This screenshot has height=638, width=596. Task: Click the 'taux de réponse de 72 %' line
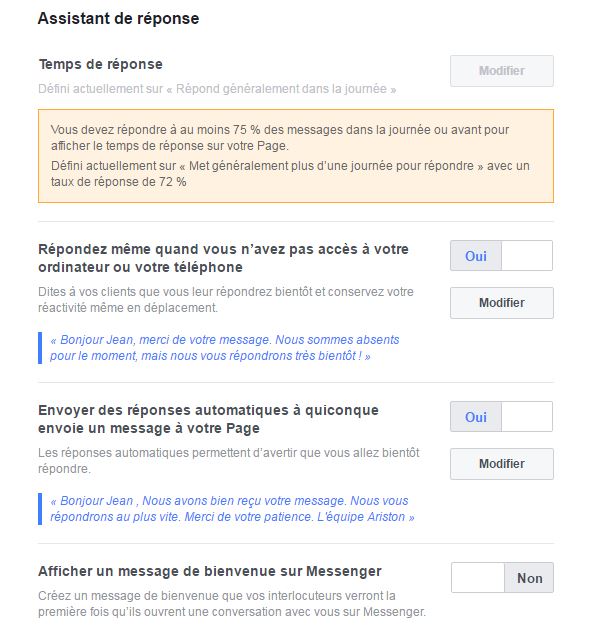tap(118, 182)
